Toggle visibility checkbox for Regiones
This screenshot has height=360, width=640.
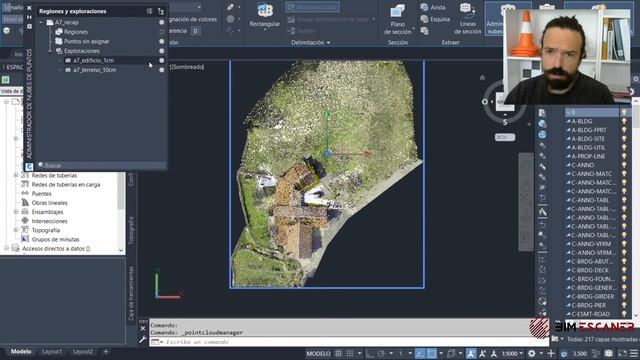pyautogui.click(x=162, y=31)
